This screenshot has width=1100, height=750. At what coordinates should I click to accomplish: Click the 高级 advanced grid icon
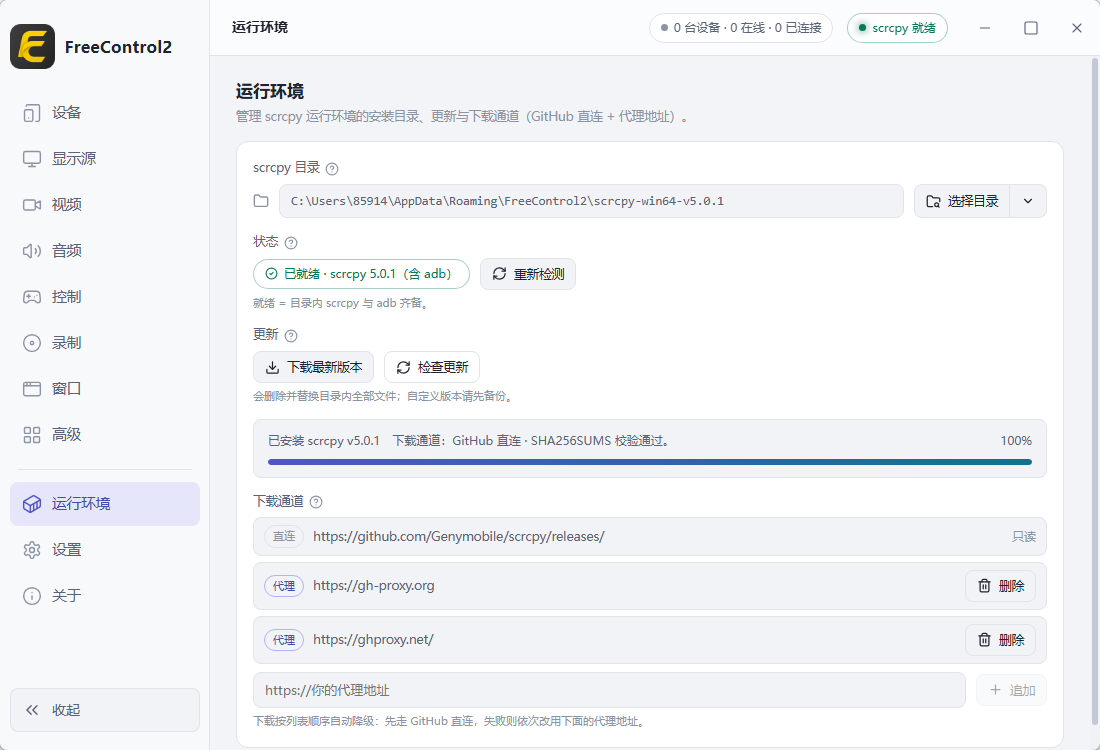tap(32, 435)
